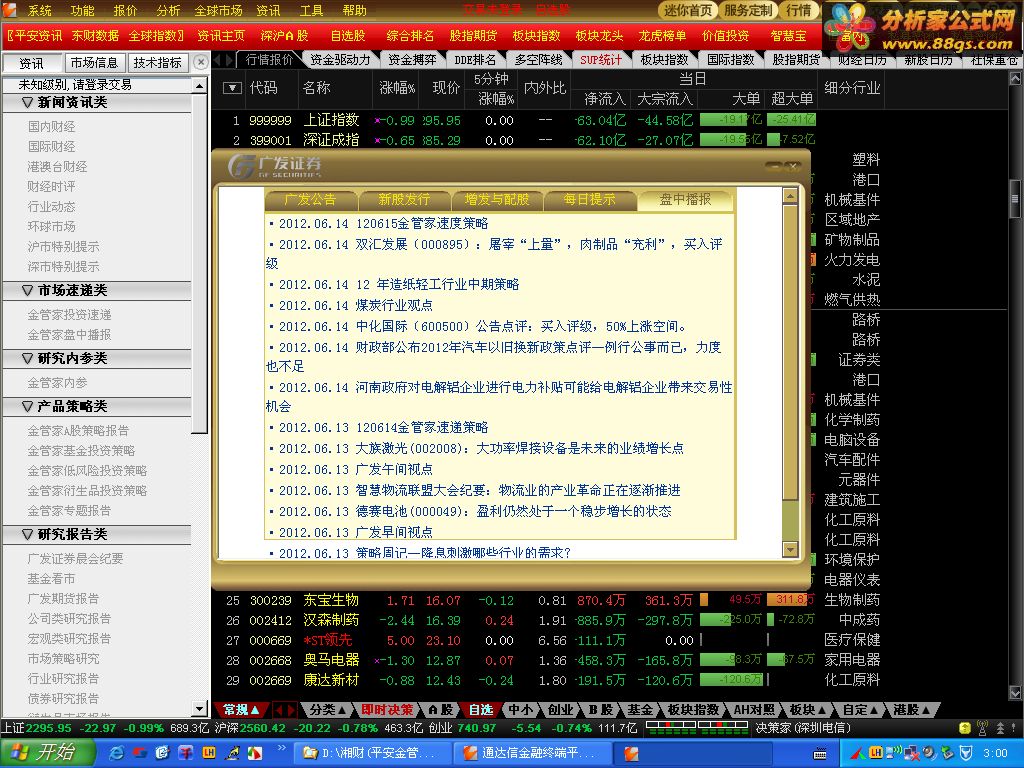Select the 广发公告 tab in the popup

310,199
